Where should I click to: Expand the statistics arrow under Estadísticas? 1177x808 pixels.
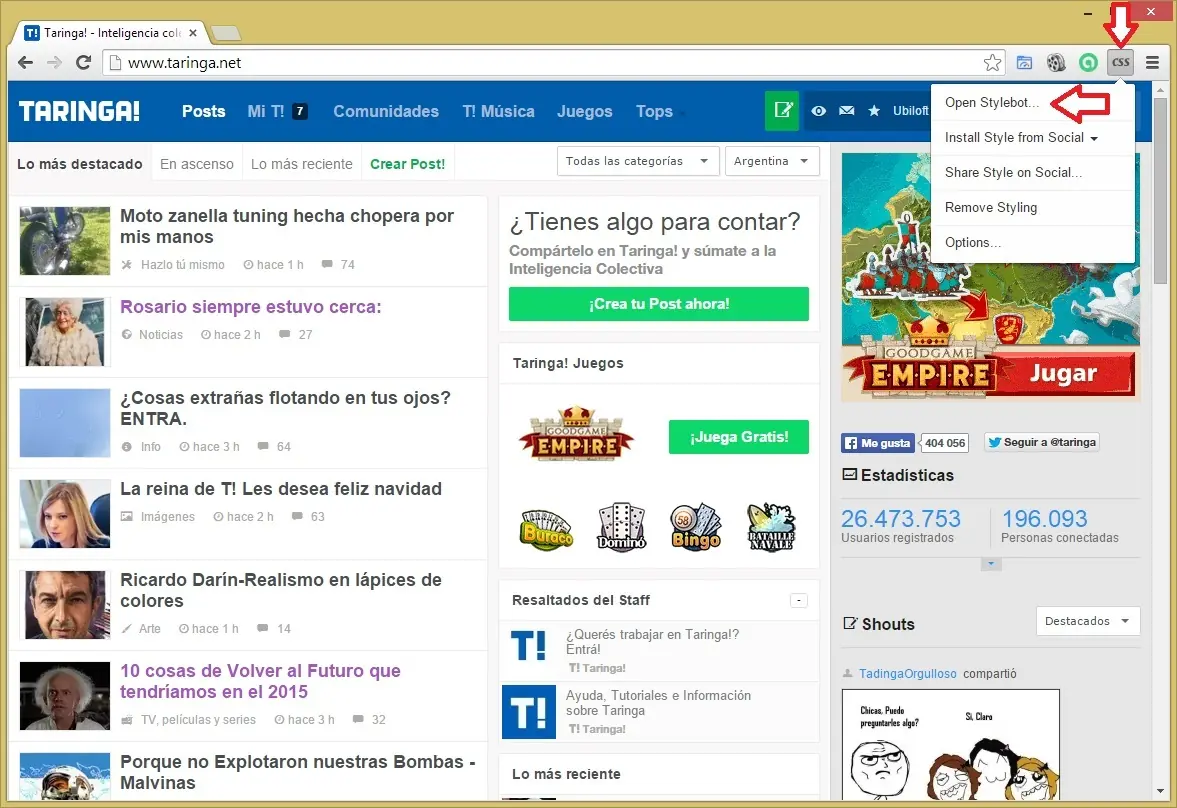pos(991,564)
